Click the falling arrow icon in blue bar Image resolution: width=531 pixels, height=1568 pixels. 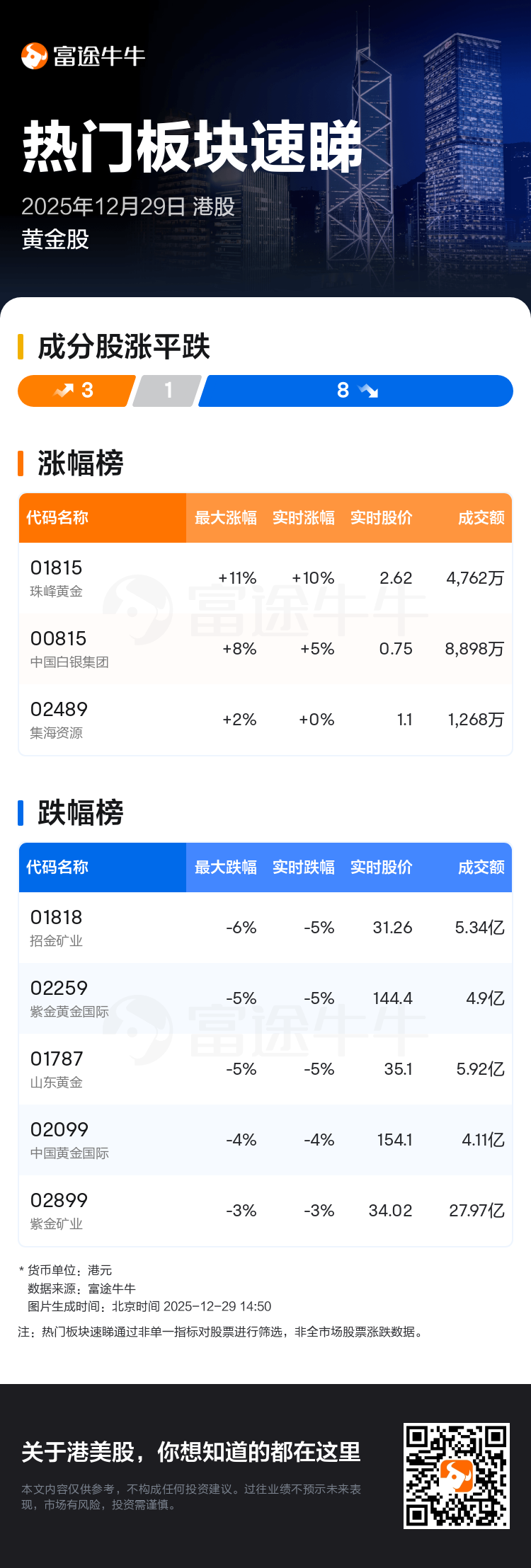tap(368, 391)
